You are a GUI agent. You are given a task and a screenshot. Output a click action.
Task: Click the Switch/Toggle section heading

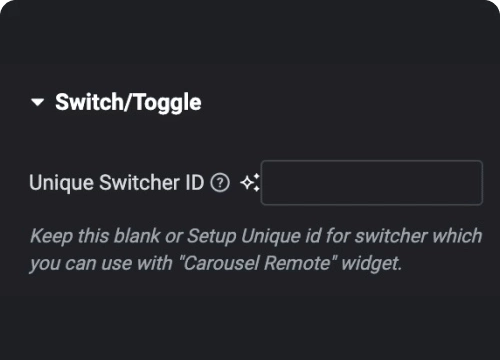click(128, 102)
